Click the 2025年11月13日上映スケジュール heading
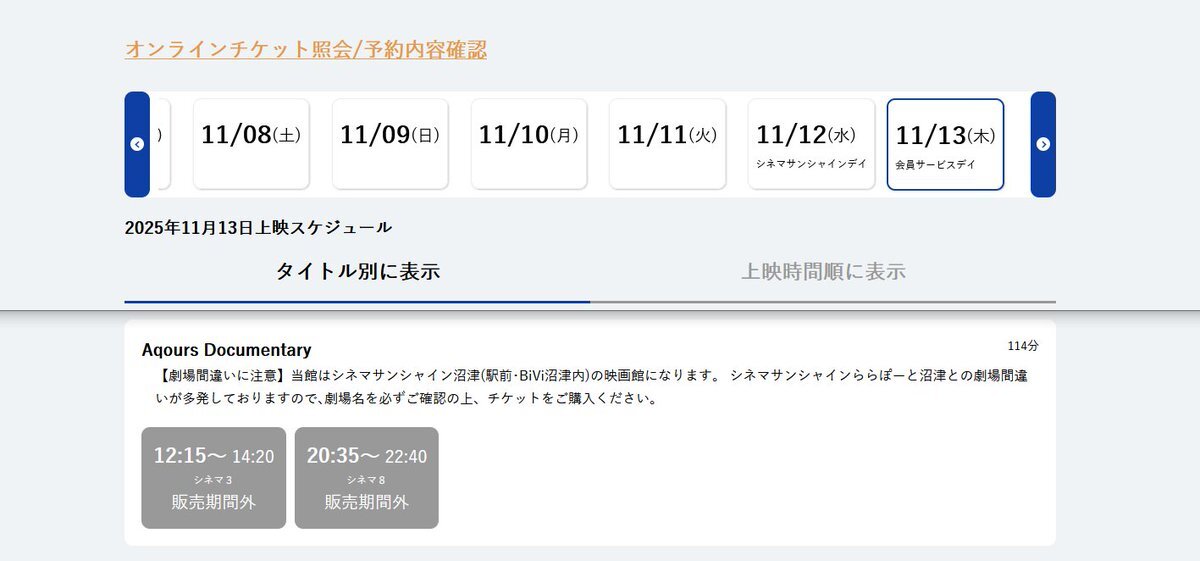Screen dimensions: 1200x561 [258, 228]
